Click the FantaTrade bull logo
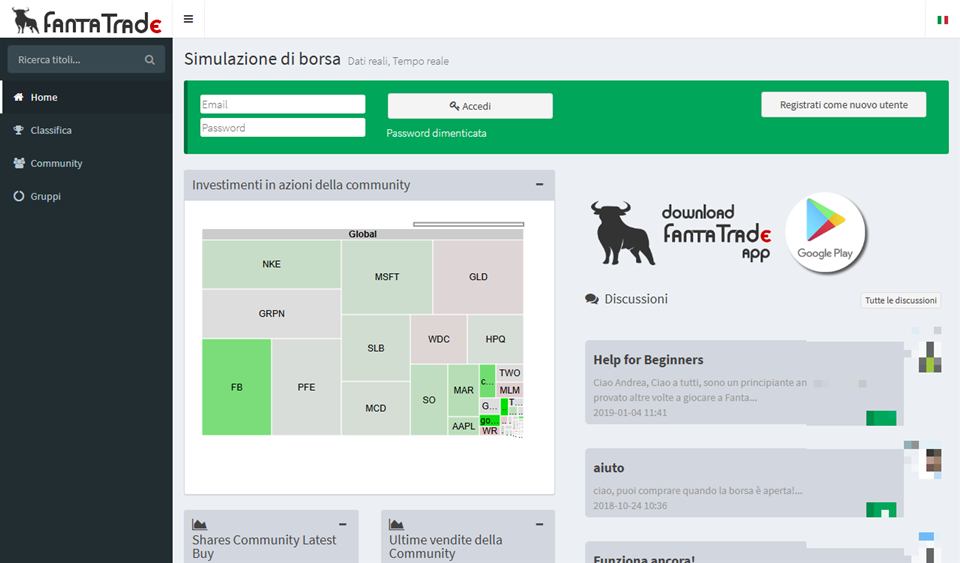 [x=86, y=21]
